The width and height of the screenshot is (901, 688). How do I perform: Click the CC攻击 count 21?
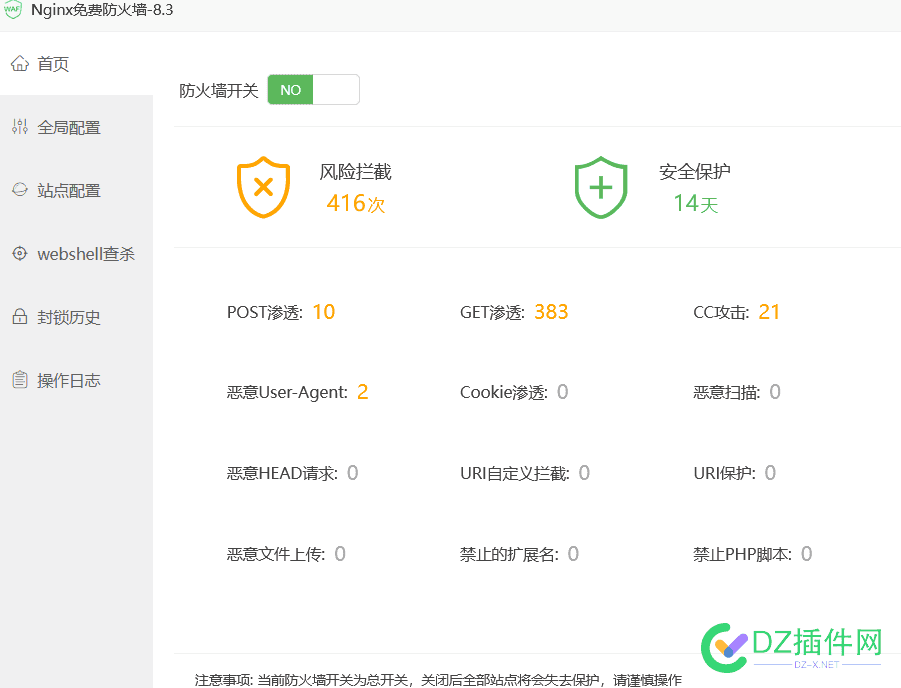coord(769,312)
